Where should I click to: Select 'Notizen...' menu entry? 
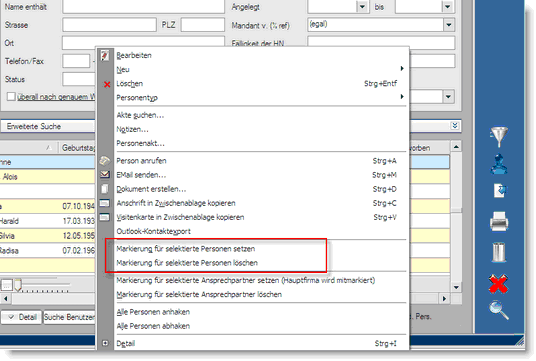coord(261,129)
